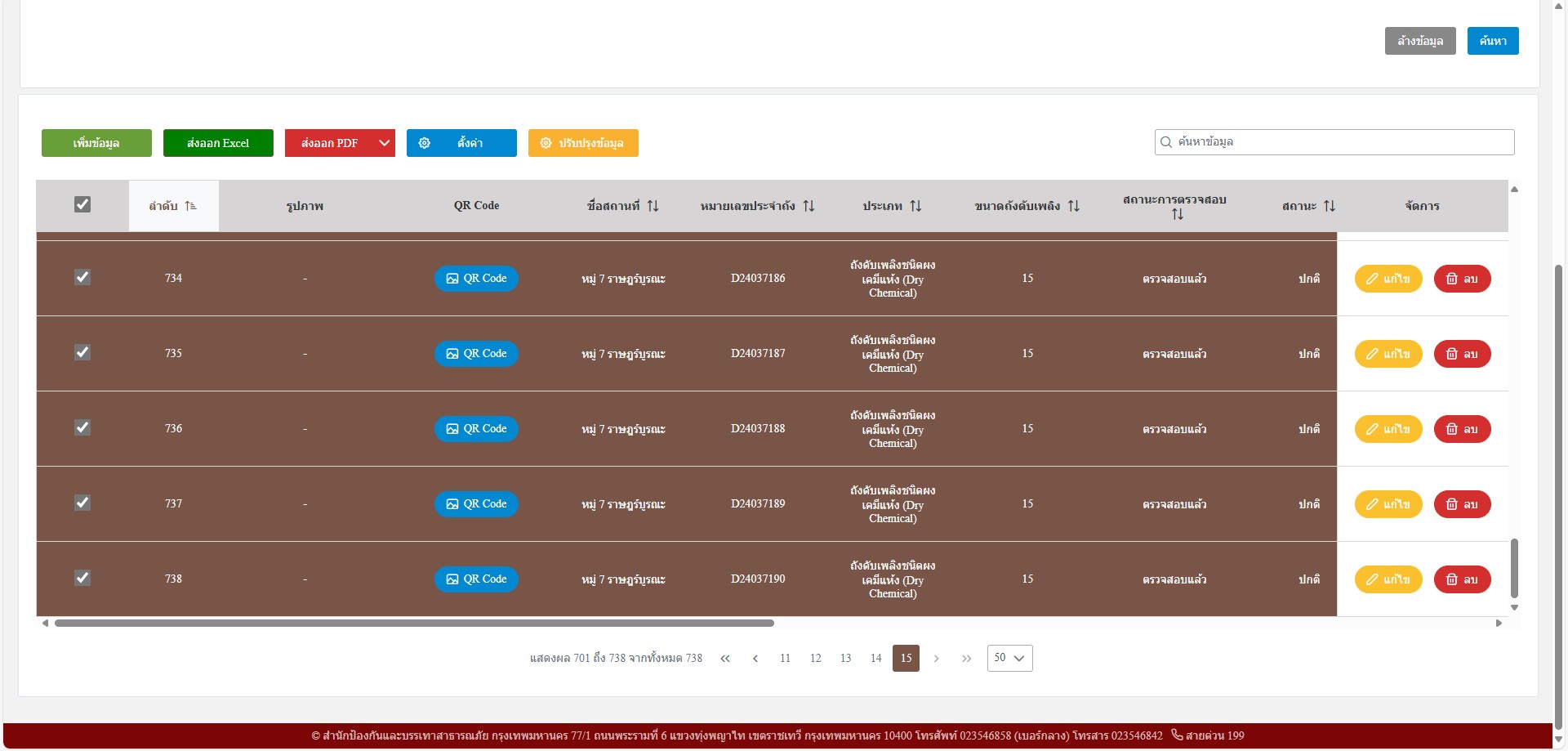Edit row 737 with แก้ไข button
Image resolution: width=1568 pixels, height=751 pixels.
click(x=1388, y=504)
